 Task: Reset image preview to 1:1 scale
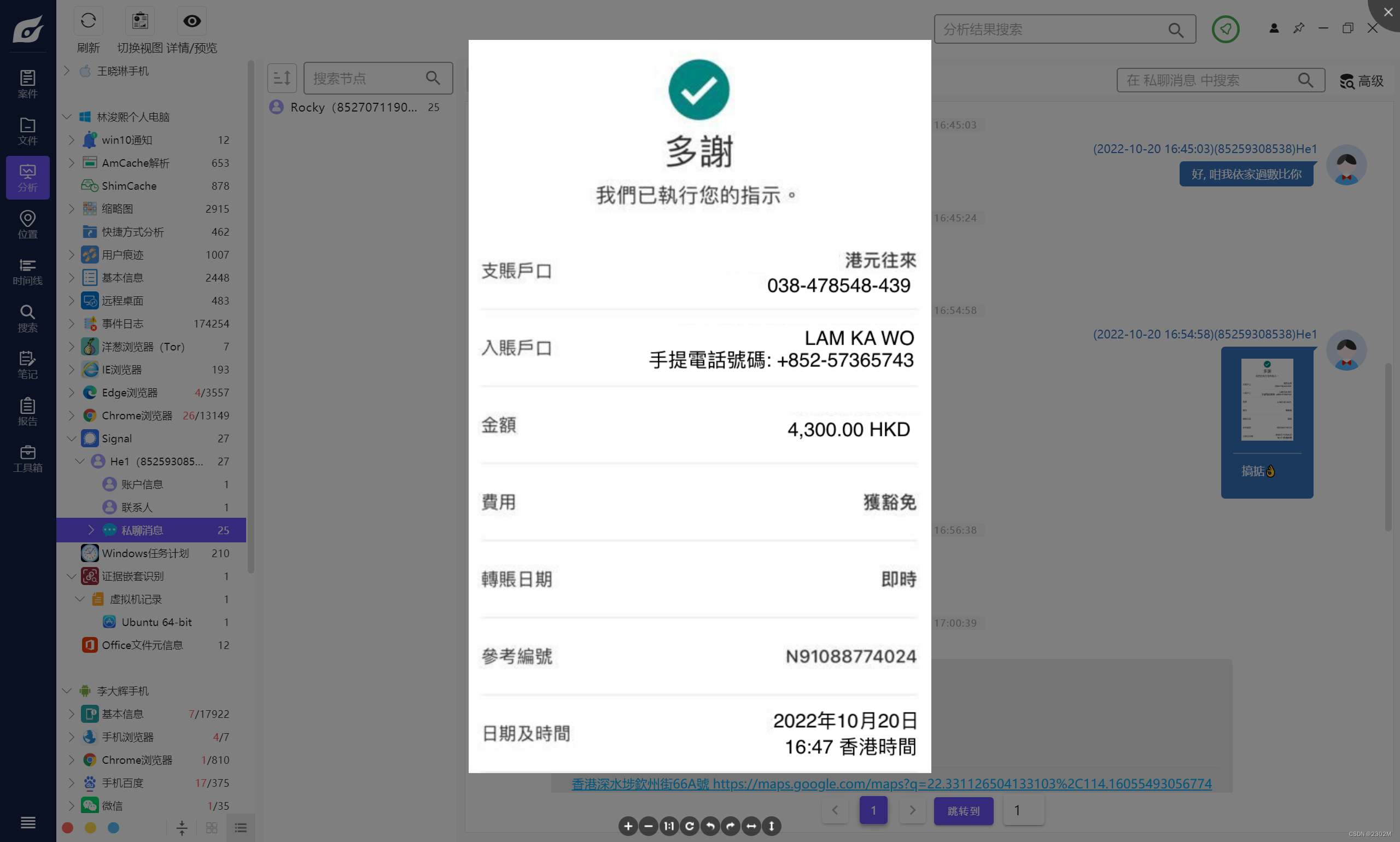coord(669,826)
